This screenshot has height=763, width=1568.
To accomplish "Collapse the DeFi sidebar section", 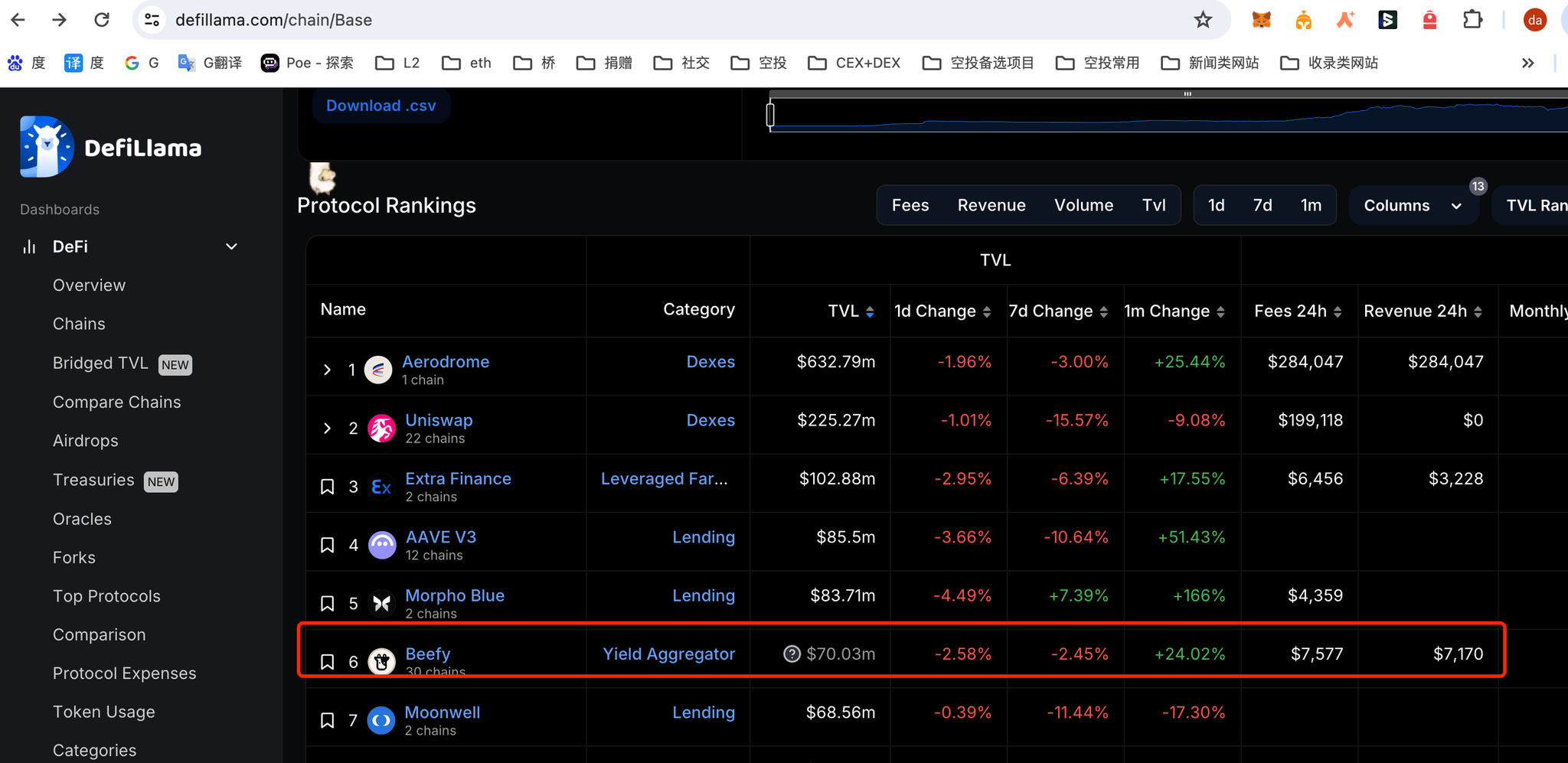I will click(x=231, y=246).
